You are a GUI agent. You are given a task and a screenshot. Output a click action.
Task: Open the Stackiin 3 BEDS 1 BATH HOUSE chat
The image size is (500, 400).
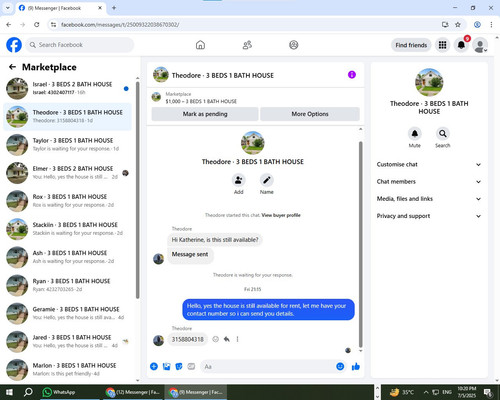[67, 229]
